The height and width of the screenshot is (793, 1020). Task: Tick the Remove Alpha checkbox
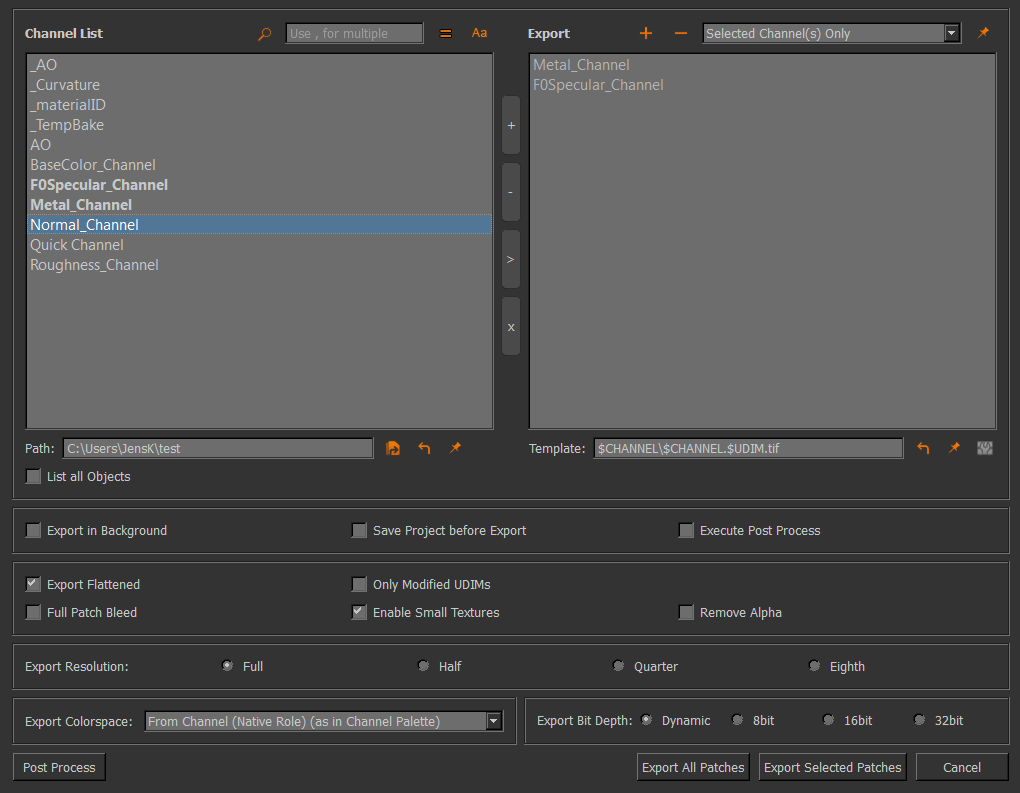tap(686, 613)
